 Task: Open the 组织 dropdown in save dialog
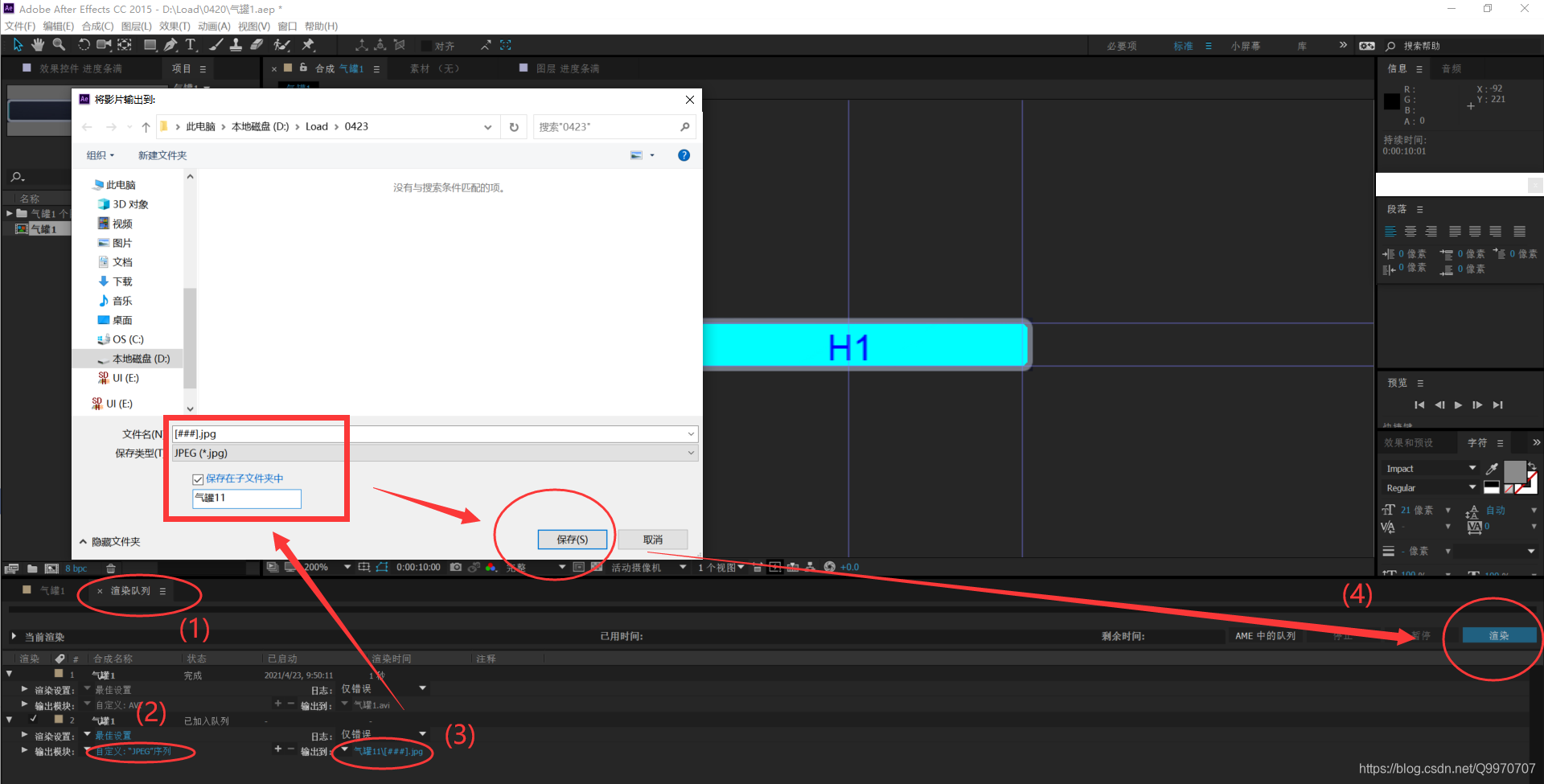pos(101,155)
